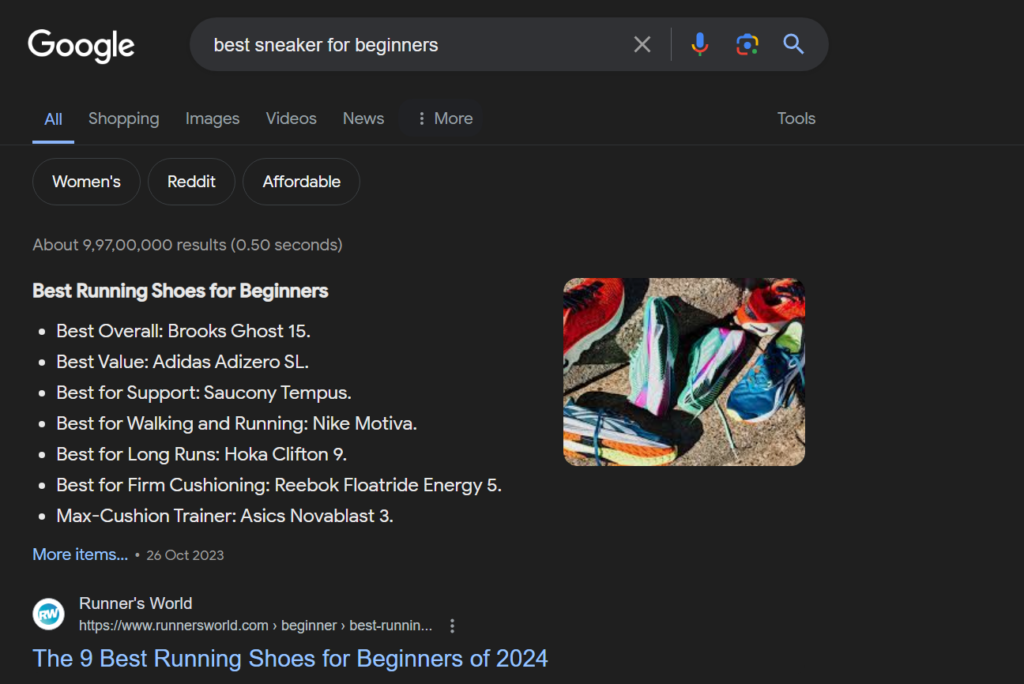The image size is (1024, 684).
Task: Select 'Best Value: Adidas Adizero SL.' list item
Action: click(182, 362)
